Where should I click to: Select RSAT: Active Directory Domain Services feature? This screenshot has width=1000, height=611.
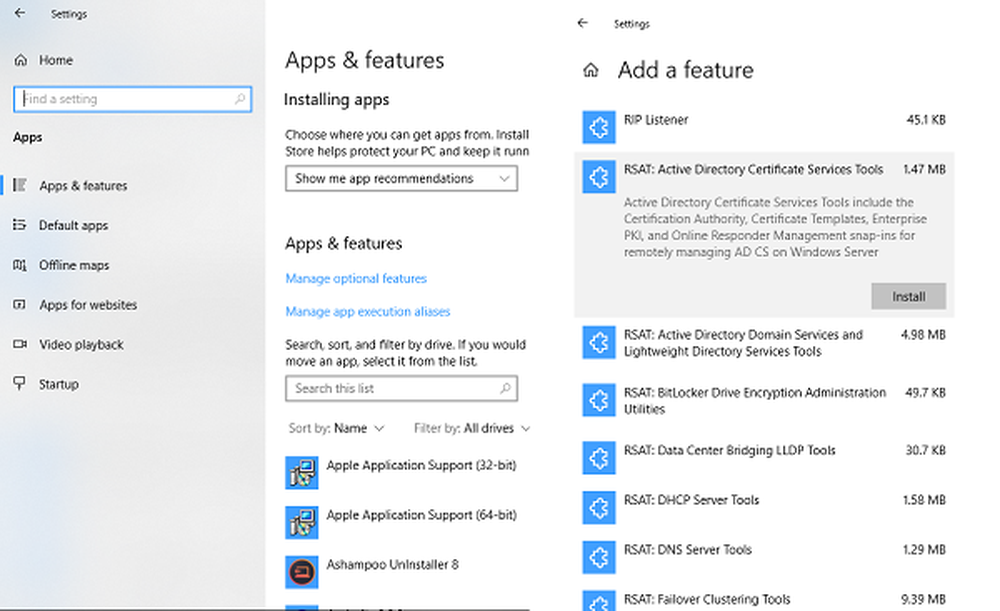coord(743,343)
